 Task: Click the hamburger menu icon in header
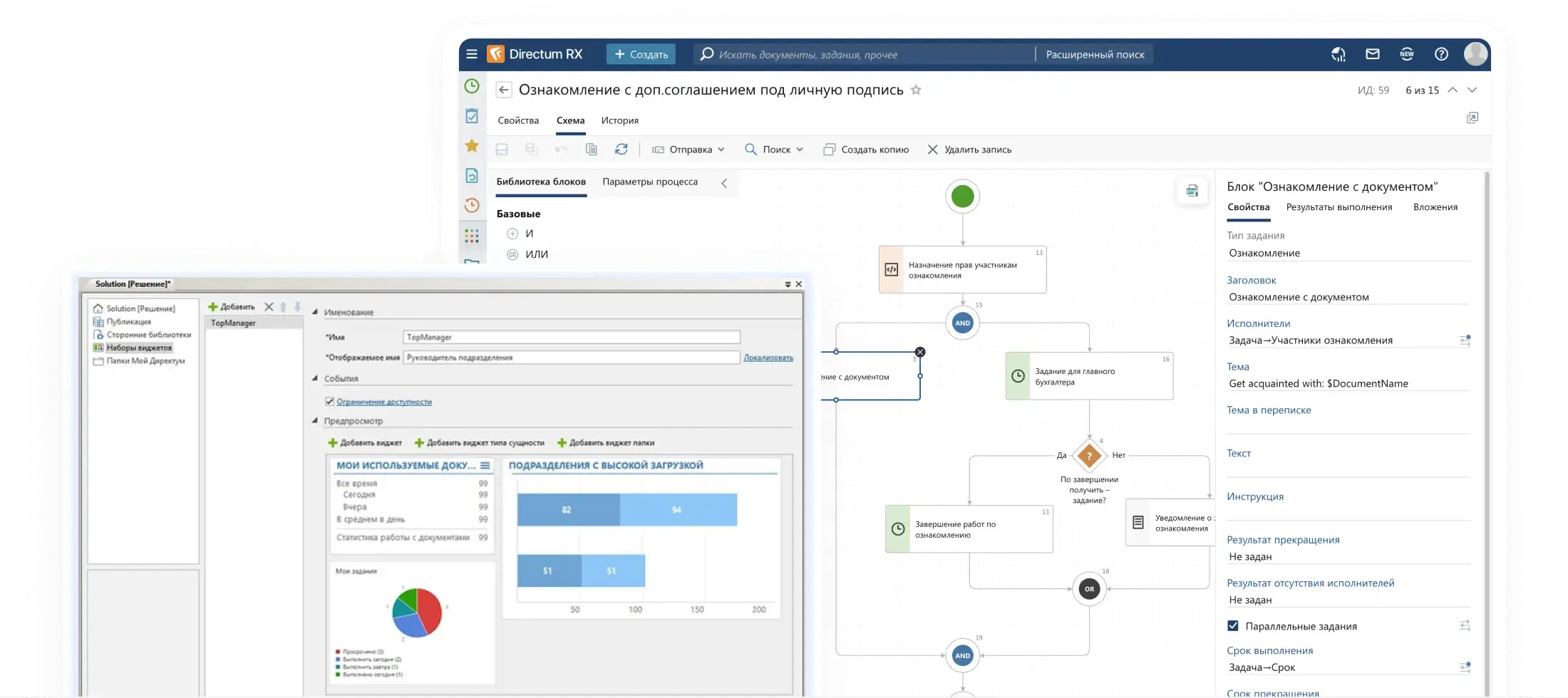click(x=471, y=54)
